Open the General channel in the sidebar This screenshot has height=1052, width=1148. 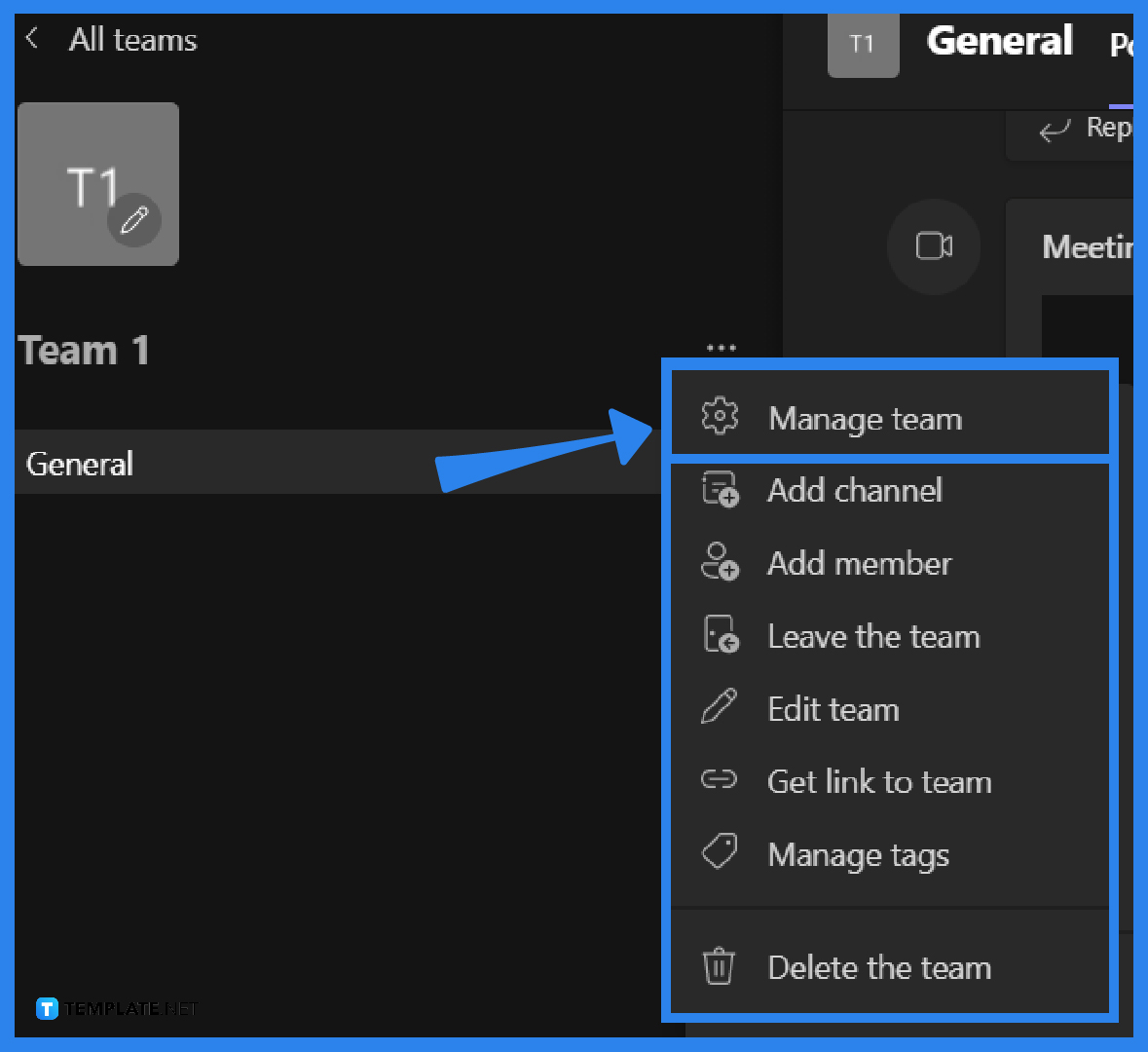(80, 464)
